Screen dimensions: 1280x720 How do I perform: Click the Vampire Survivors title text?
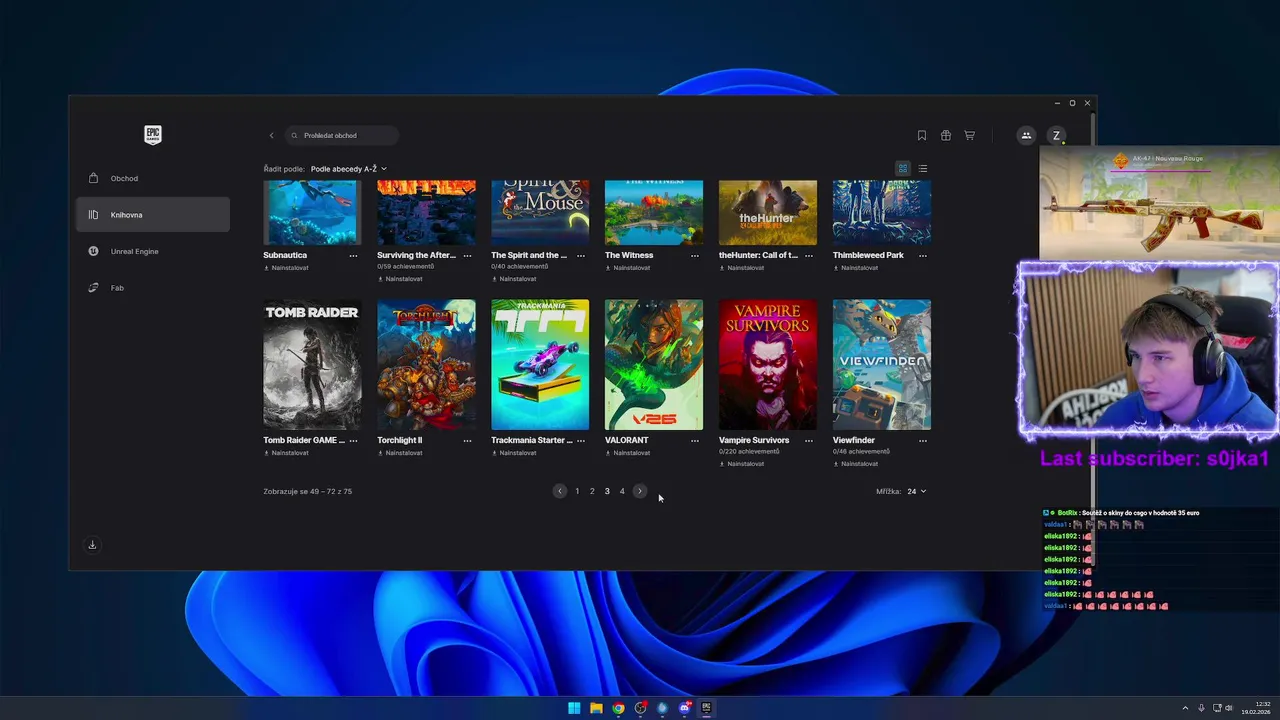pos(754,440)
